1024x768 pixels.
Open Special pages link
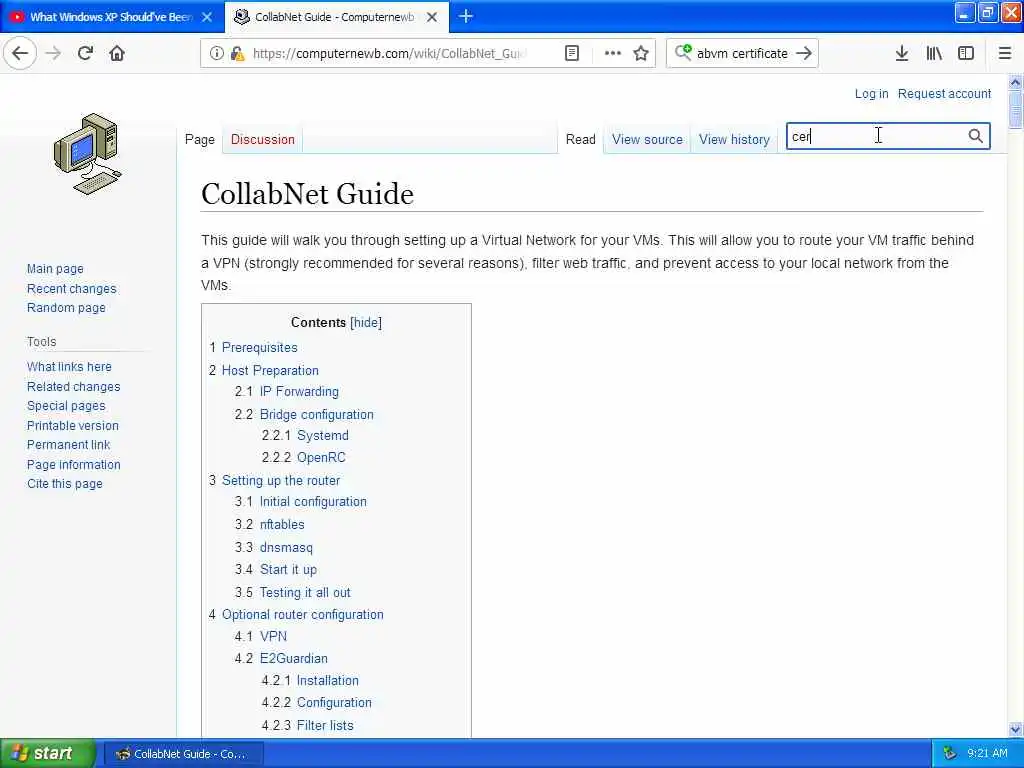pyautogui.click(x=66, y=406)
